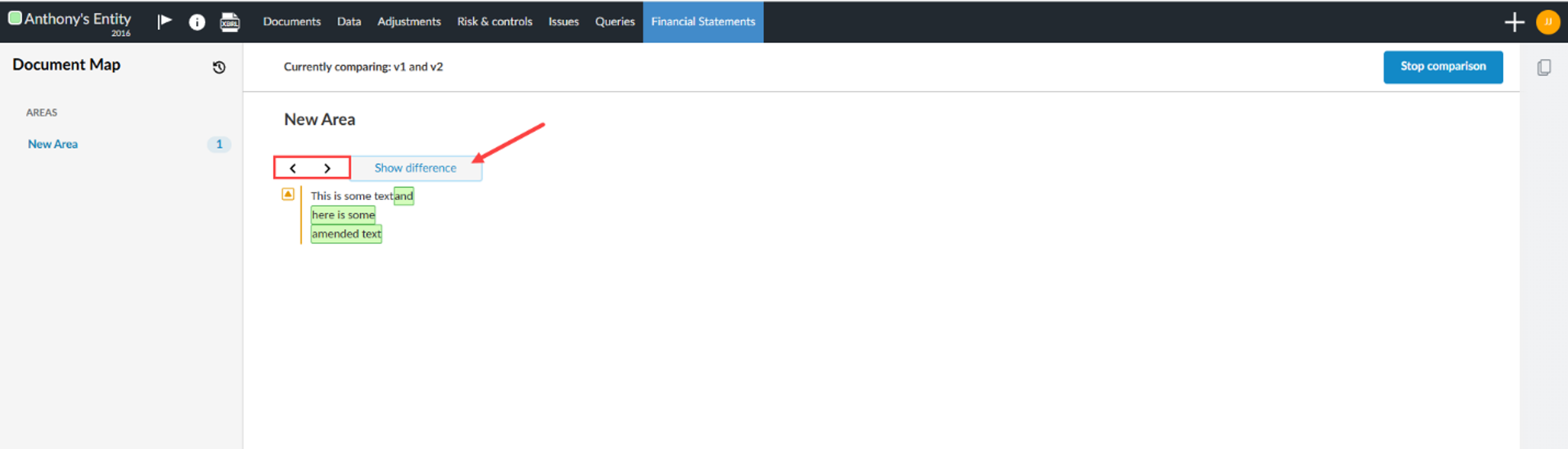
Task: Go to Risk & controls
Action: click(495, 22)
